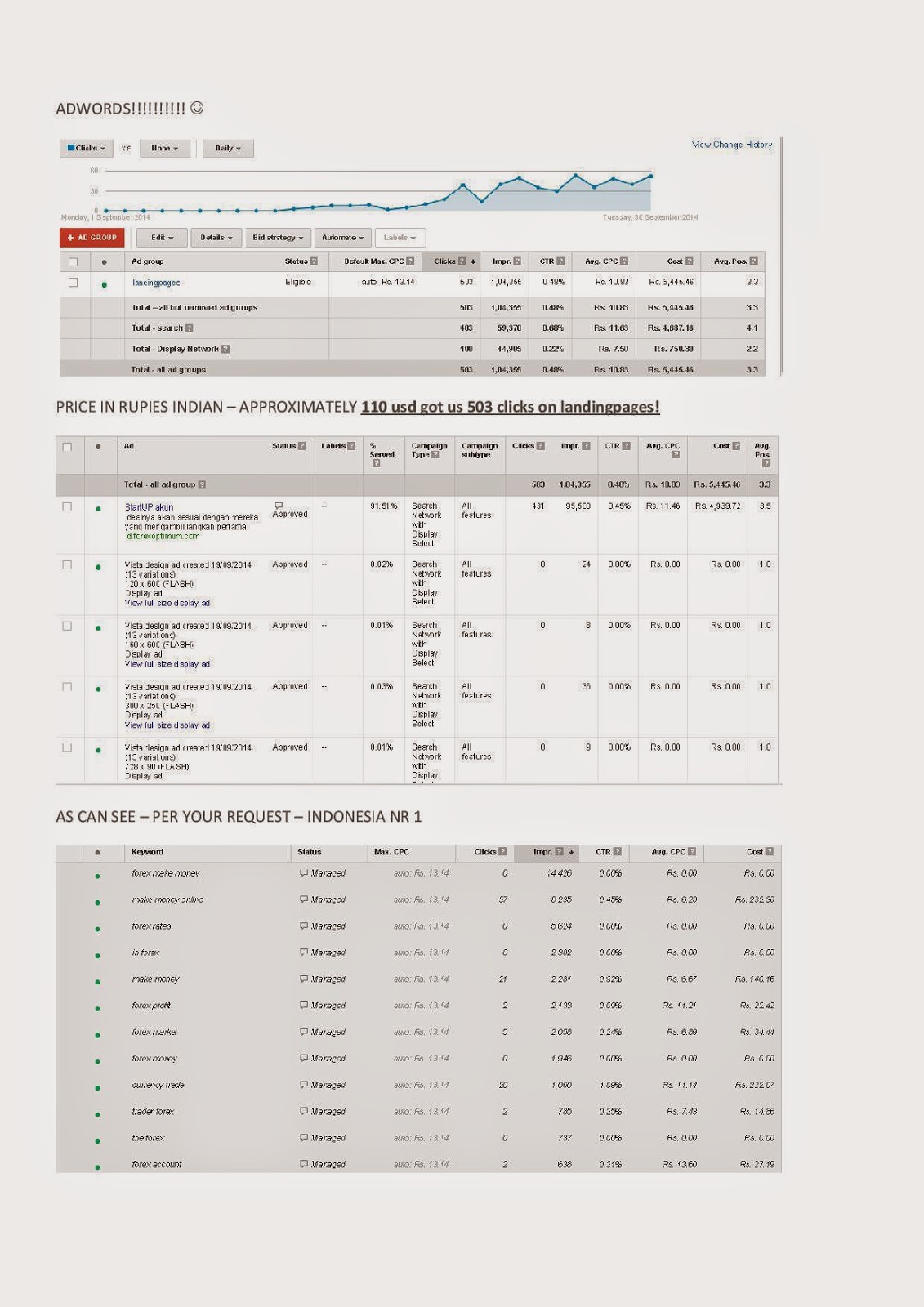This screenshot has height=1307, width=924.
Task: Open the Automate dropdown
Action: coord(343,238)
